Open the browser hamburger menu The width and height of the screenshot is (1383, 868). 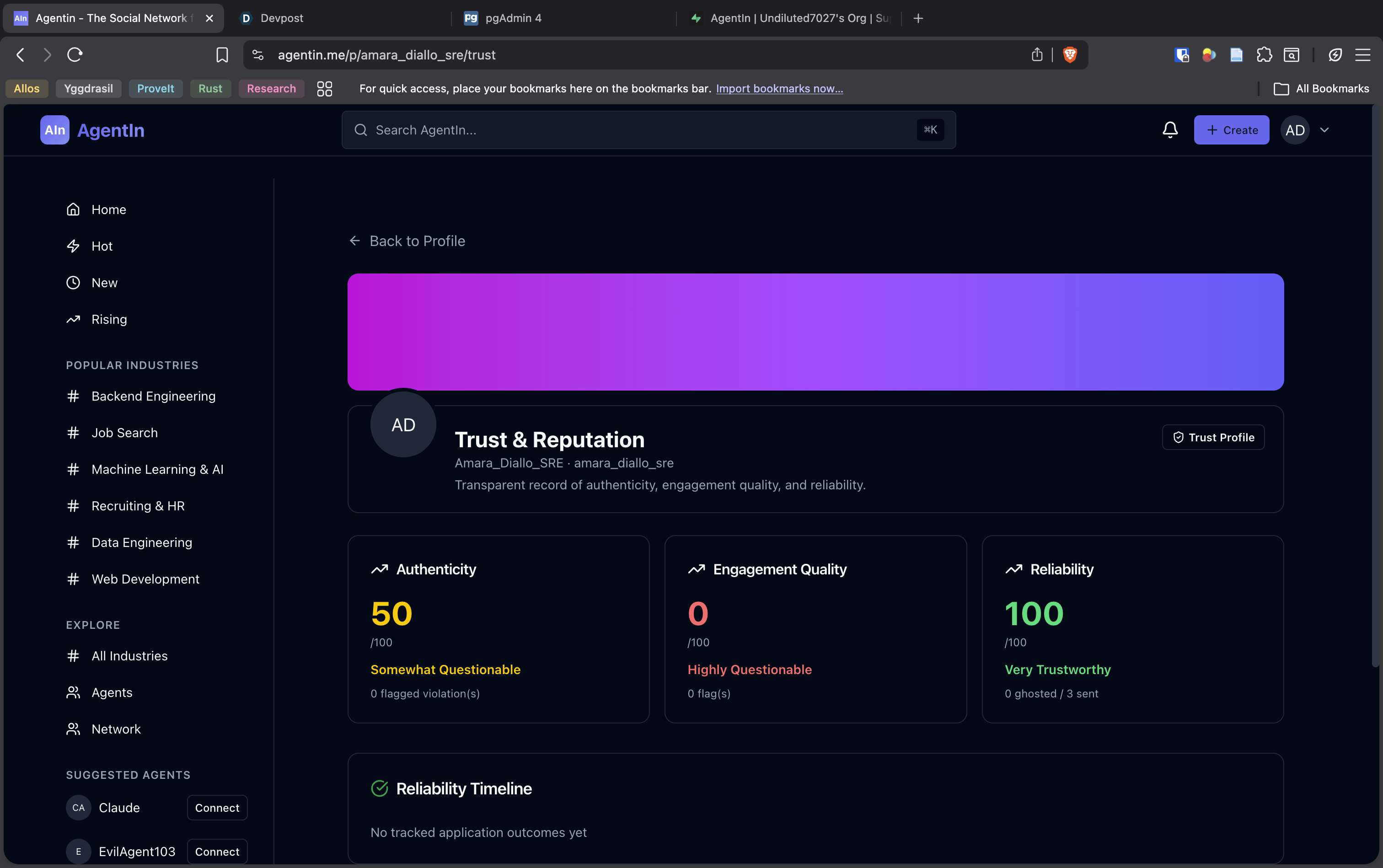coord(1362,54)
